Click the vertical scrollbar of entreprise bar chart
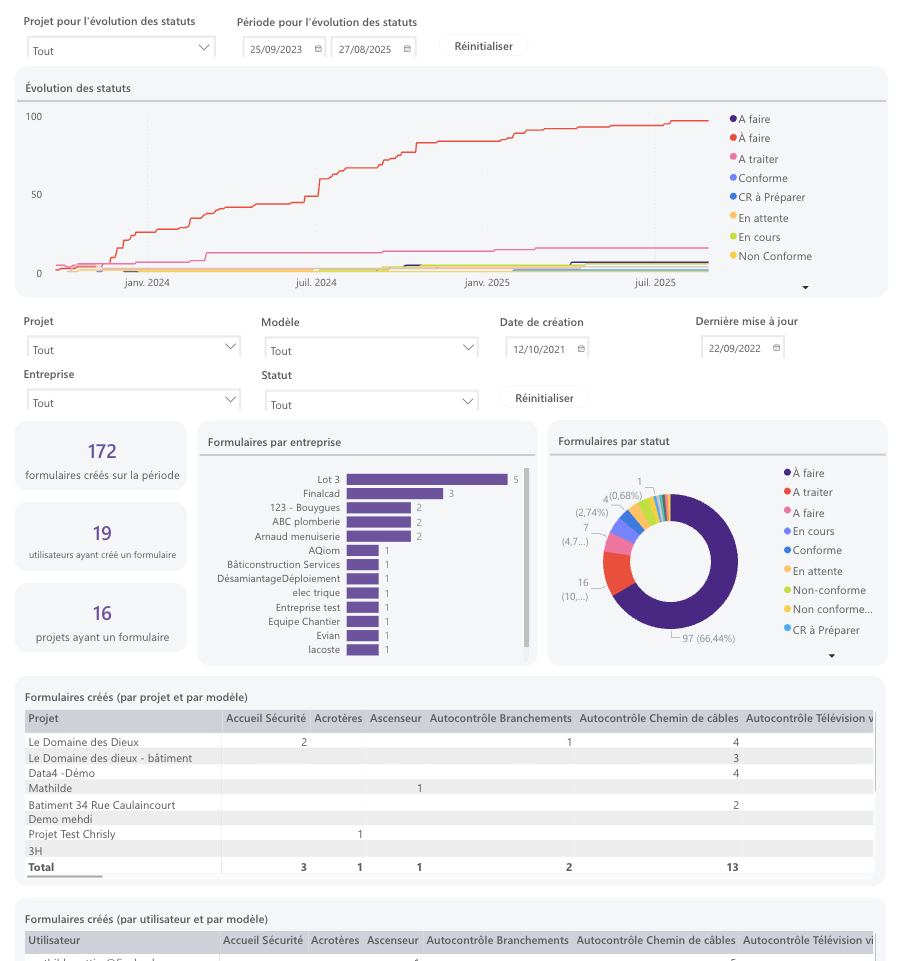 click(x=526, y=558)
